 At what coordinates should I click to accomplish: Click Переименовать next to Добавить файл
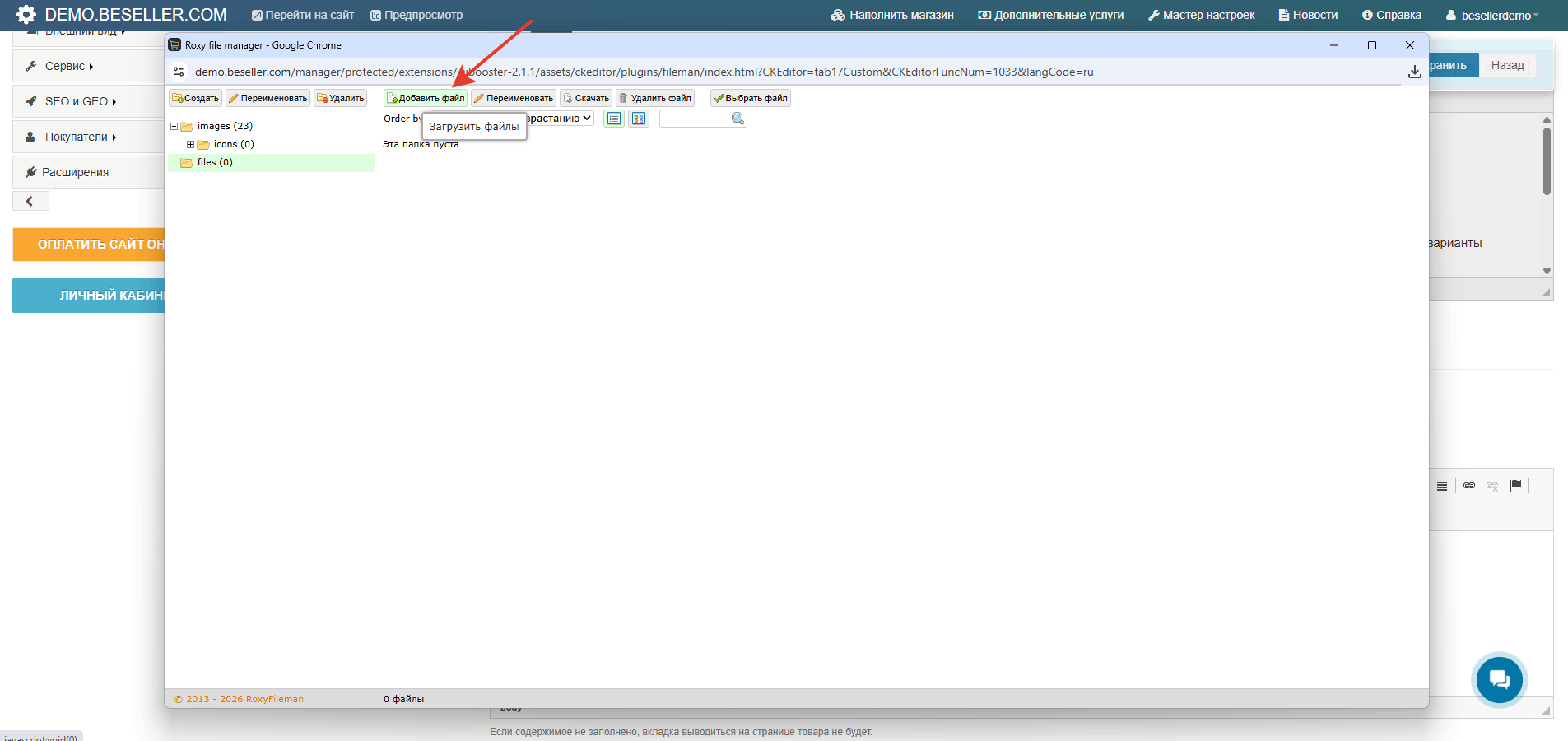[x=514, y=98]
